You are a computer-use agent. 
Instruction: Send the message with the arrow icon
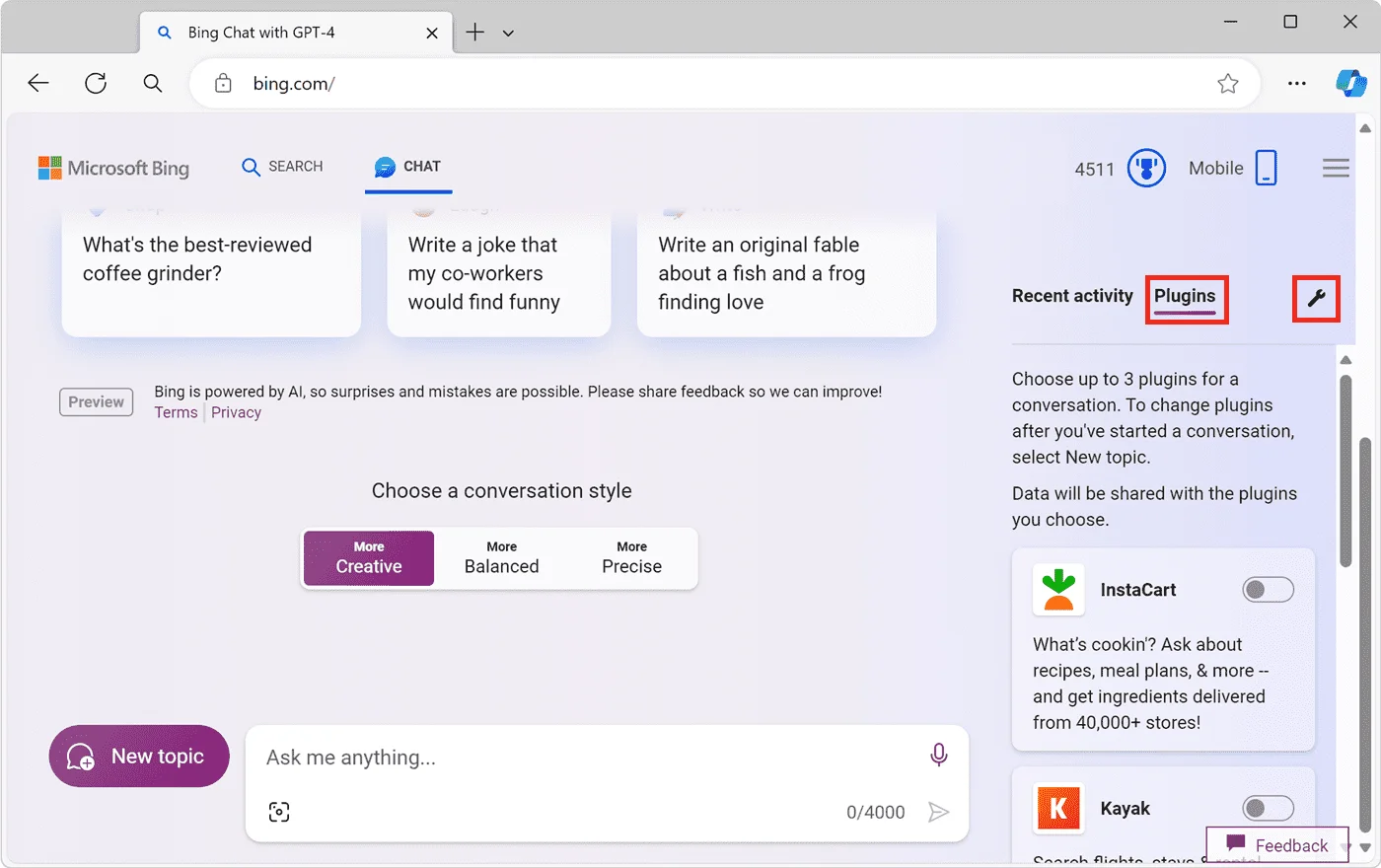coord(939,812)
